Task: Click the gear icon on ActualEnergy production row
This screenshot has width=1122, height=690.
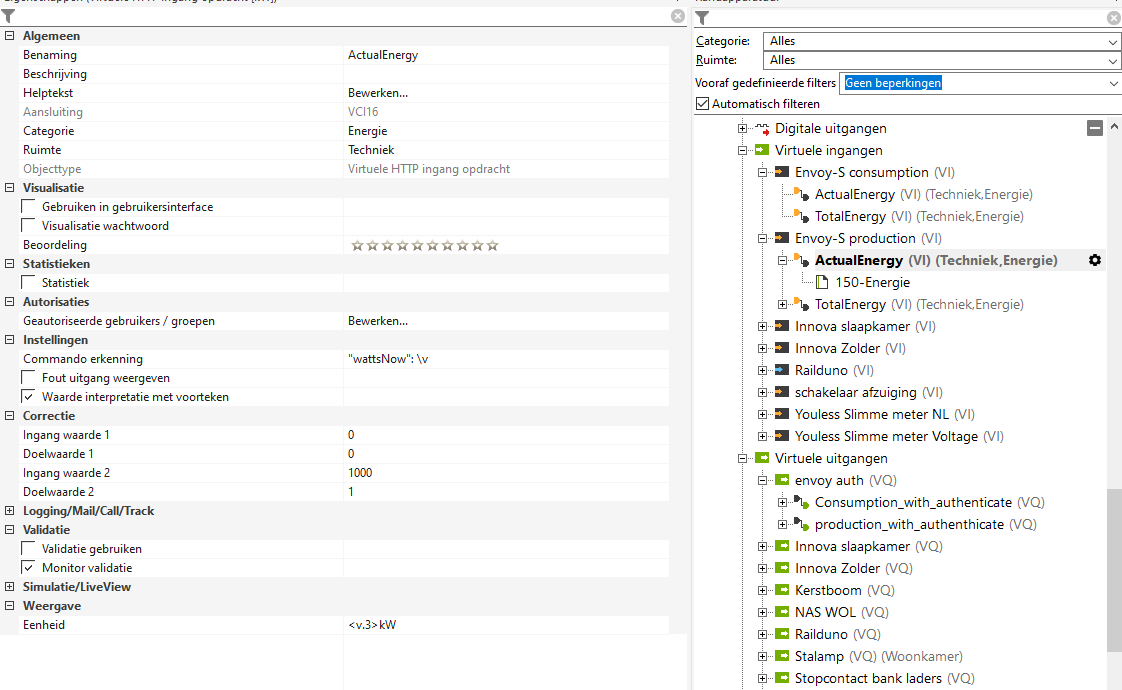Action: pos(1094,261)
